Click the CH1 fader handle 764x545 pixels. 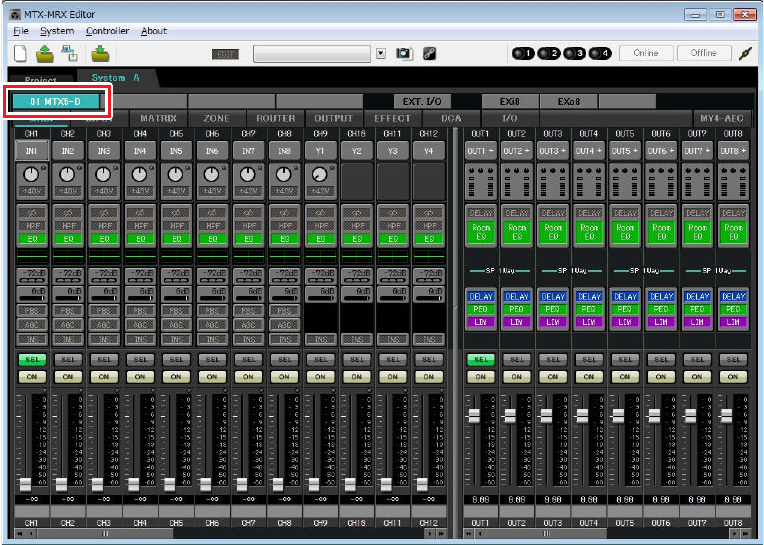pos(25,484)
